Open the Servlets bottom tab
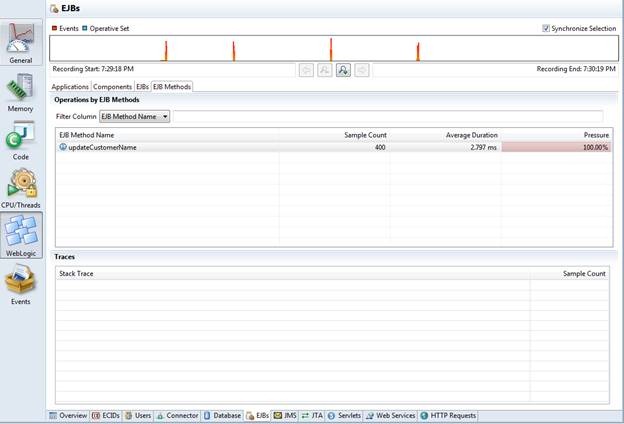 (345, 415)
